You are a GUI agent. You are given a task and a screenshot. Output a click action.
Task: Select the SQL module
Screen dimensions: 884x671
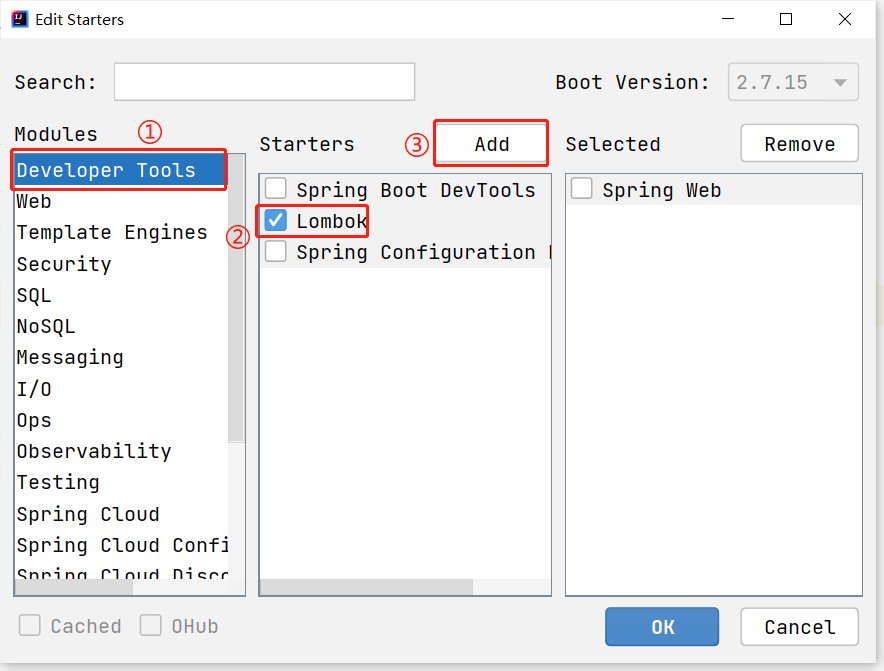tap(121, 295)
